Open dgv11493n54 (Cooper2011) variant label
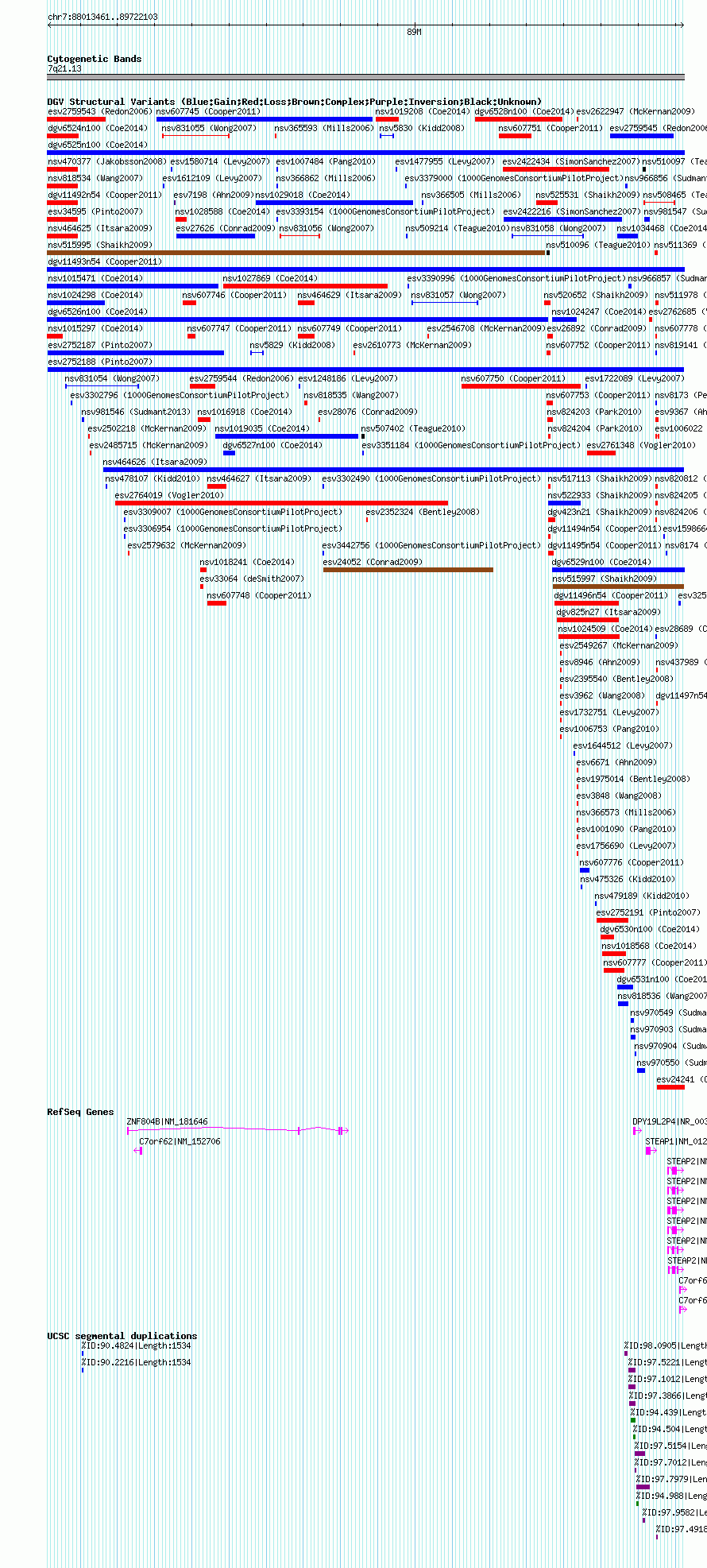 click(105, 261)
